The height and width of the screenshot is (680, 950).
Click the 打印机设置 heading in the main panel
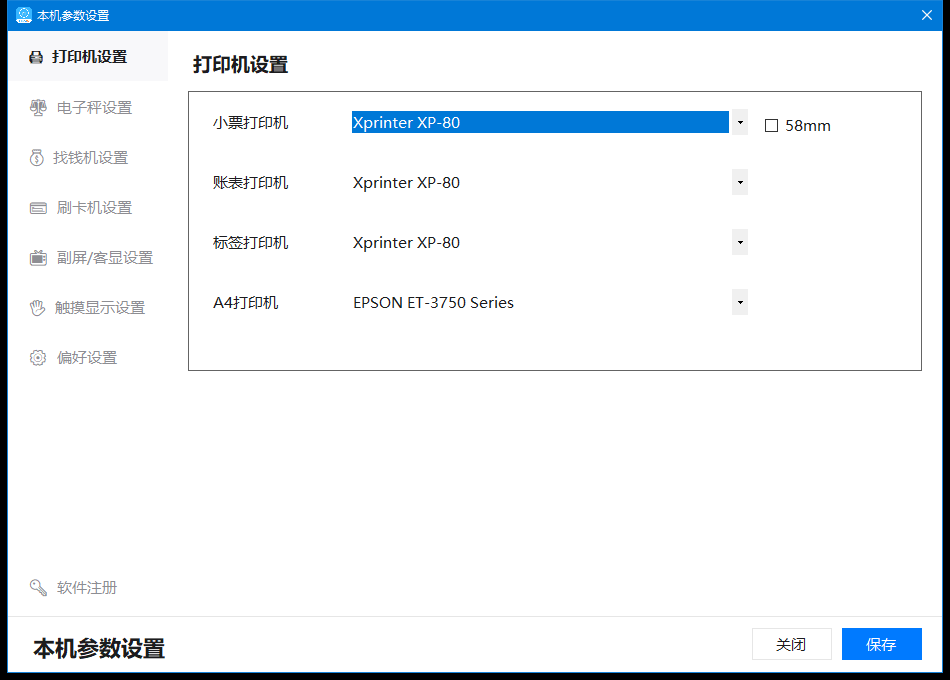(x=241, y=65)
